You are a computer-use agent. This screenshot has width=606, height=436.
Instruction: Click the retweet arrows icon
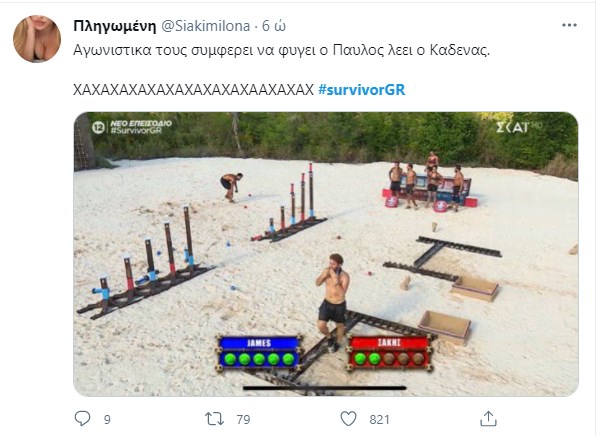pyautogui.click(x=214, y=419)
